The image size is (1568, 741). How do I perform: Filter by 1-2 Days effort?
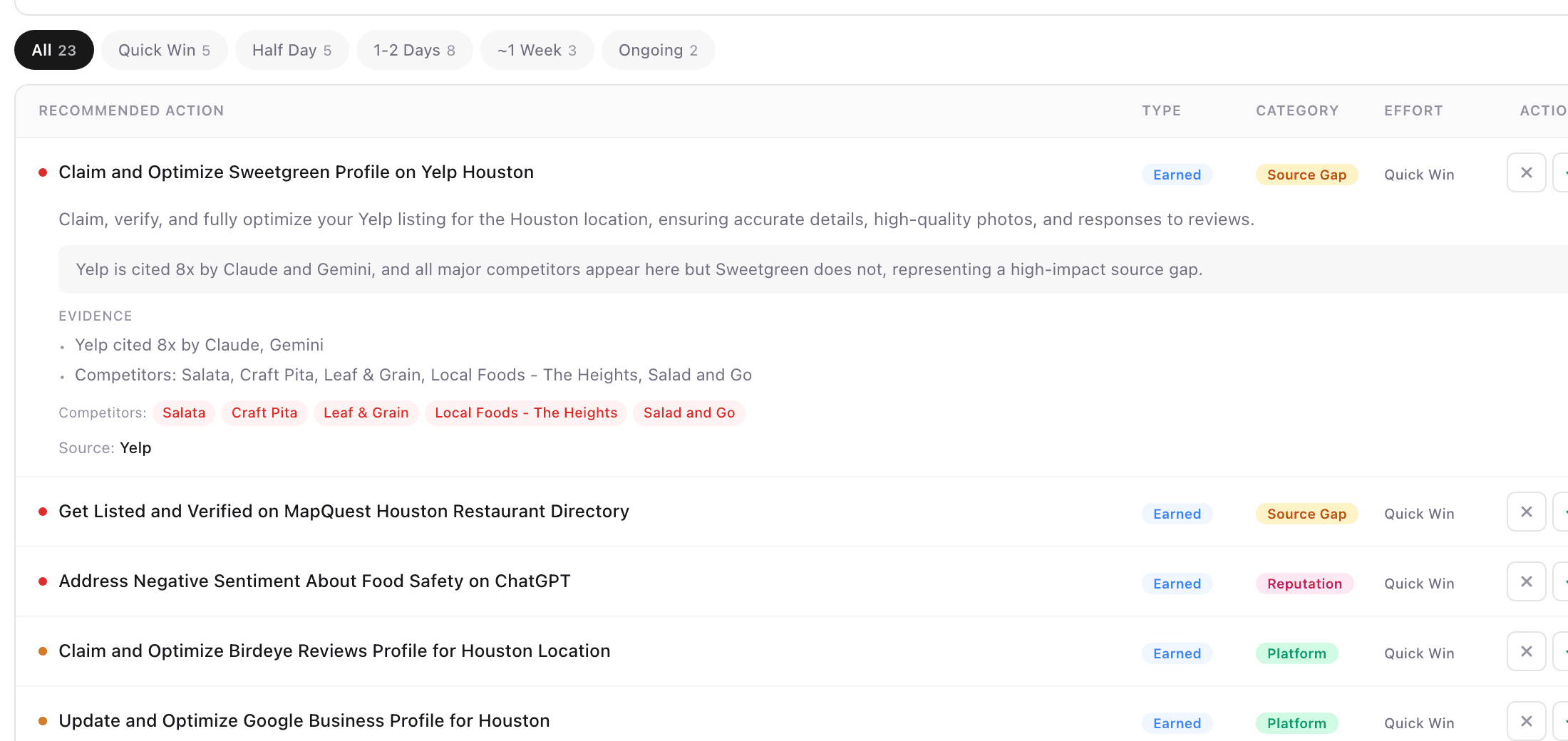click(414, 50)
